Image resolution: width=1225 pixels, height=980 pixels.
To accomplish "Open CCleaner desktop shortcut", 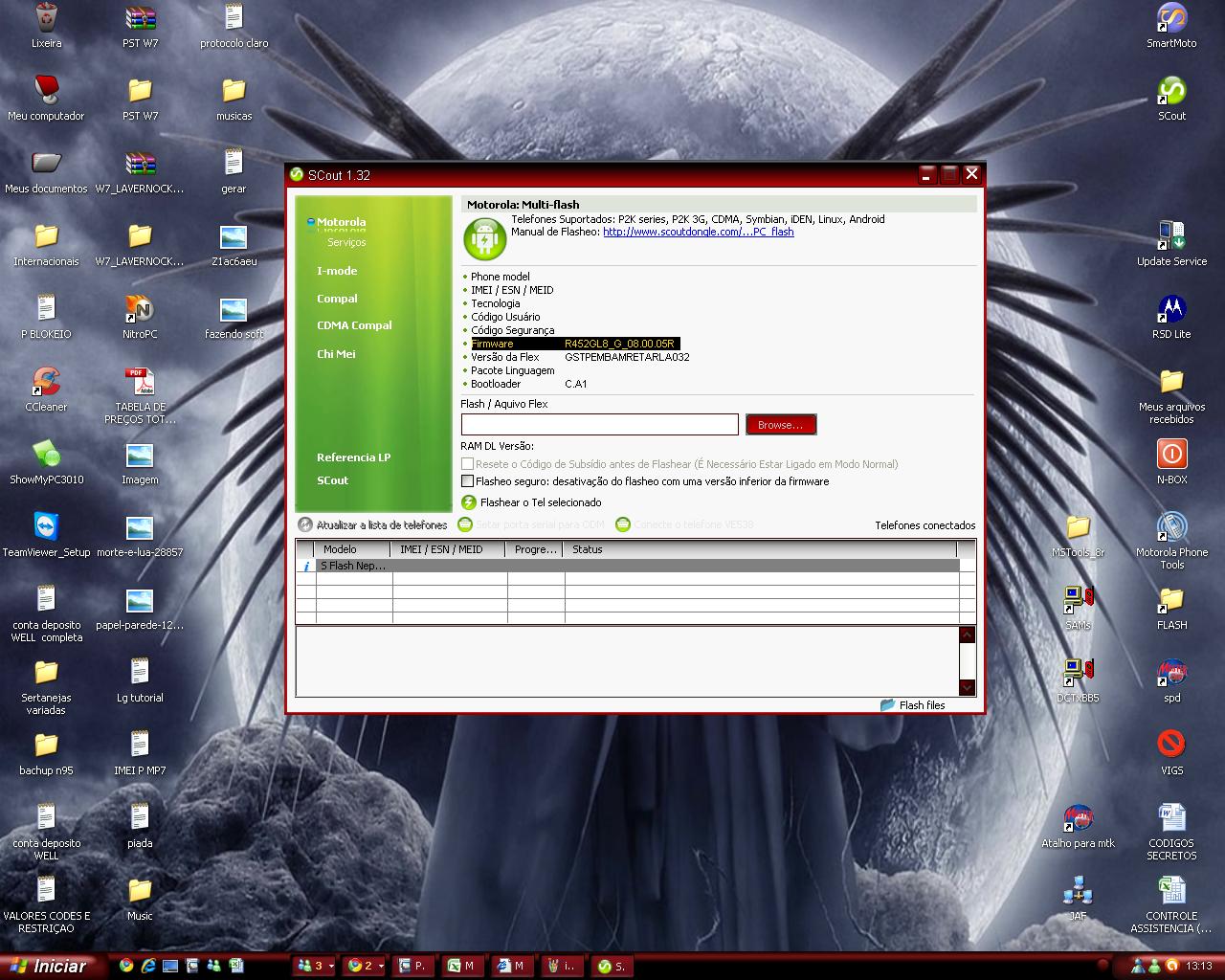I will (x=46, y=382).
